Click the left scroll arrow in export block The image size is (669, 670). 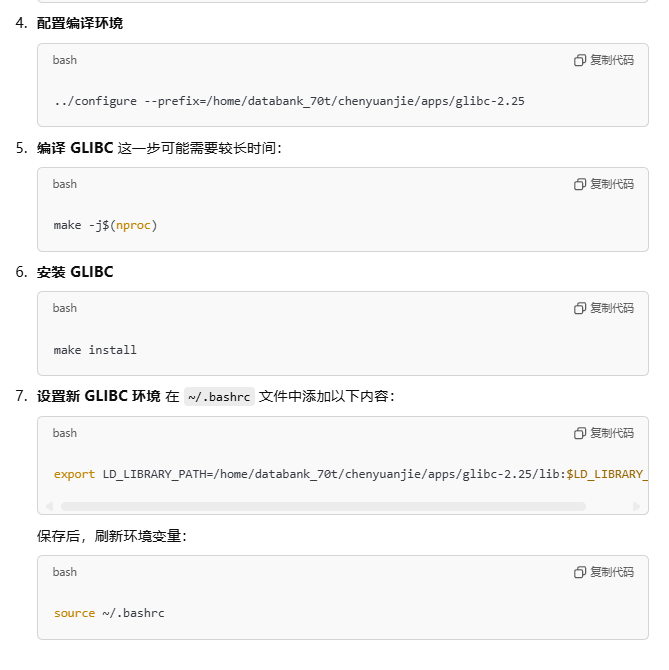[50, 506]
